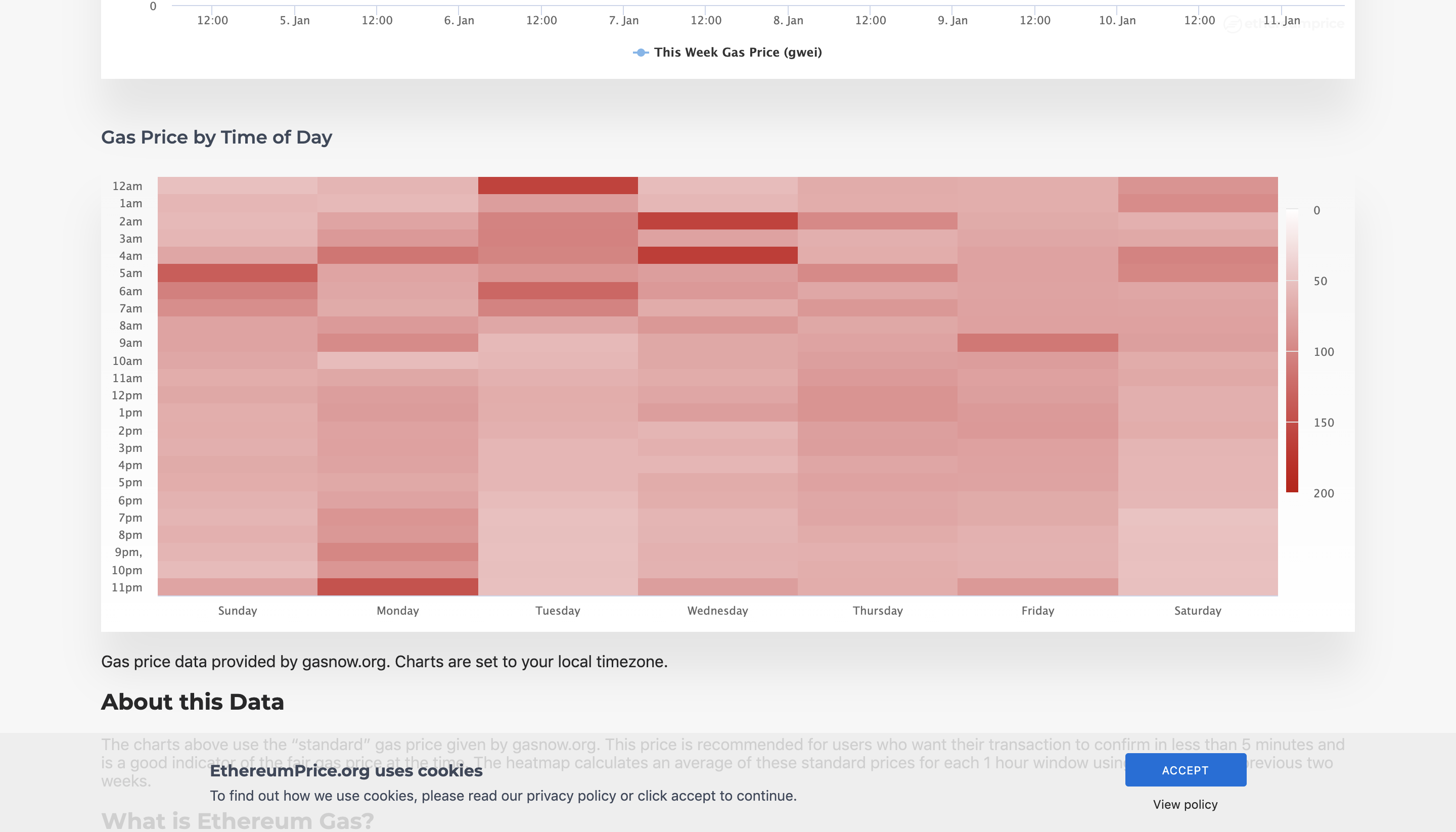Image resolution: width=1456 pixels, height=832 pixels.
Task: Click Sunday 5am heatmap cell
Action: tap(237, 272)
